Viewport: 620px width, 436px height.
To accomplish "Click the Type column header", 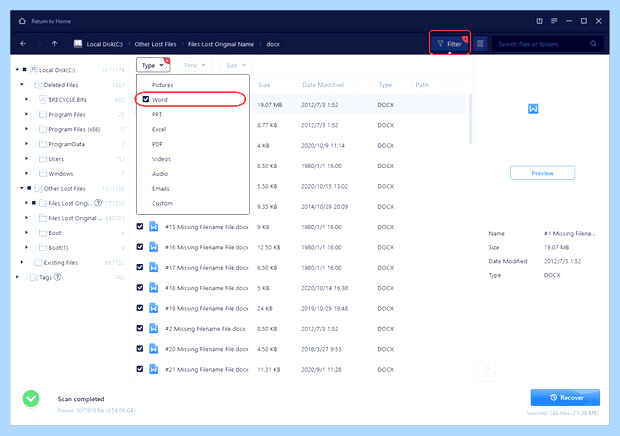I will point(385,85).
